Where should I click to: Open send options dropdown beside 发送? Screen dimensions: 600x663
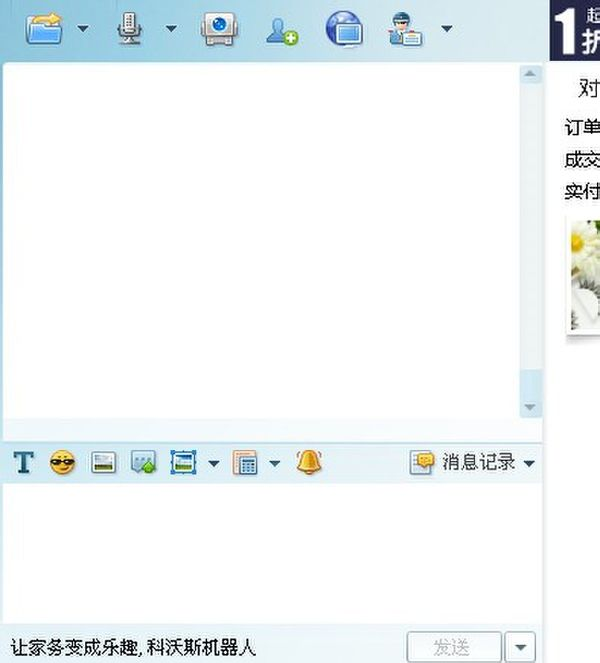coord(520,647)
